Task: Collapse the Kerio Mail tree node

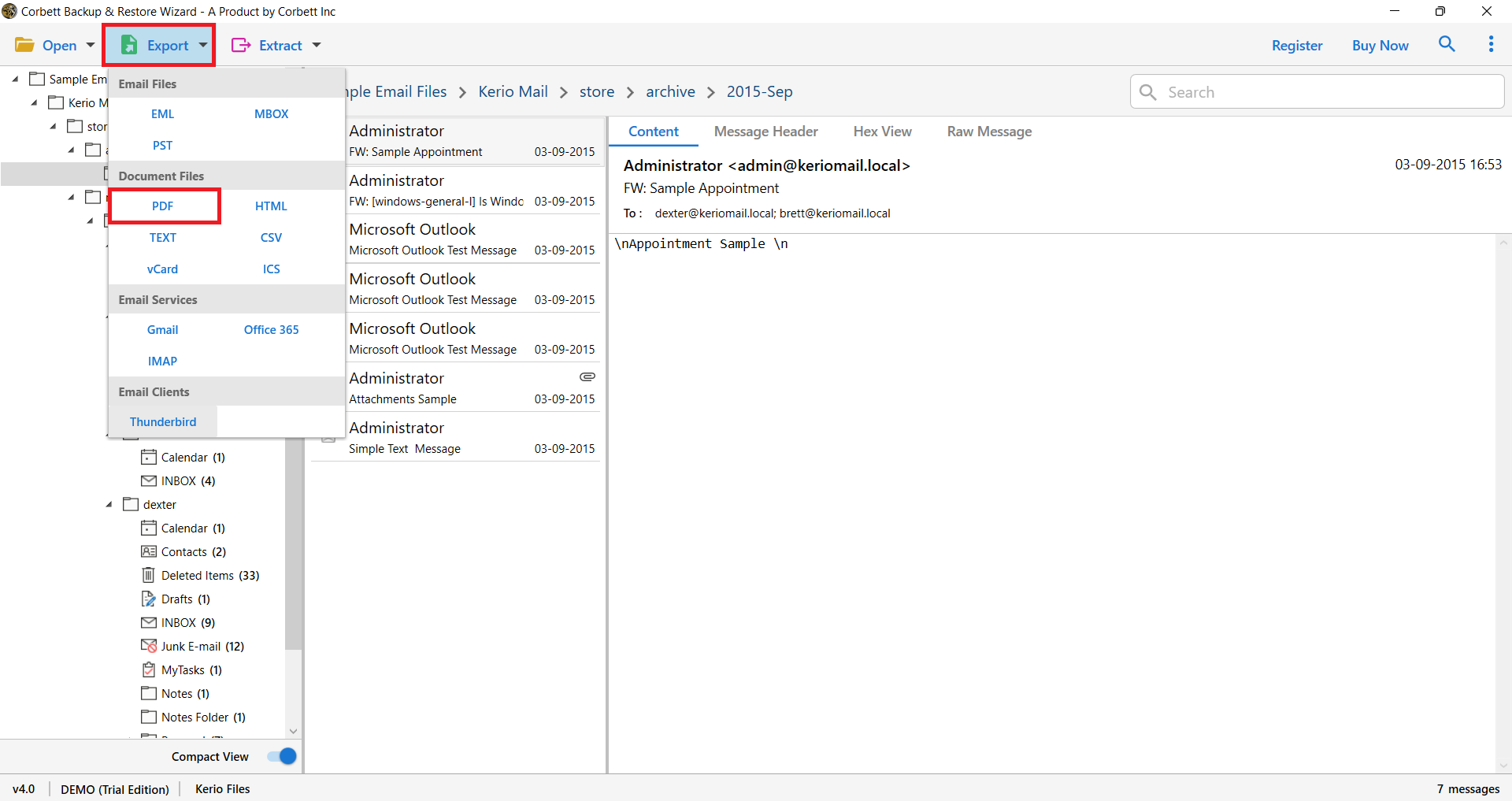Action: [34, 102]
